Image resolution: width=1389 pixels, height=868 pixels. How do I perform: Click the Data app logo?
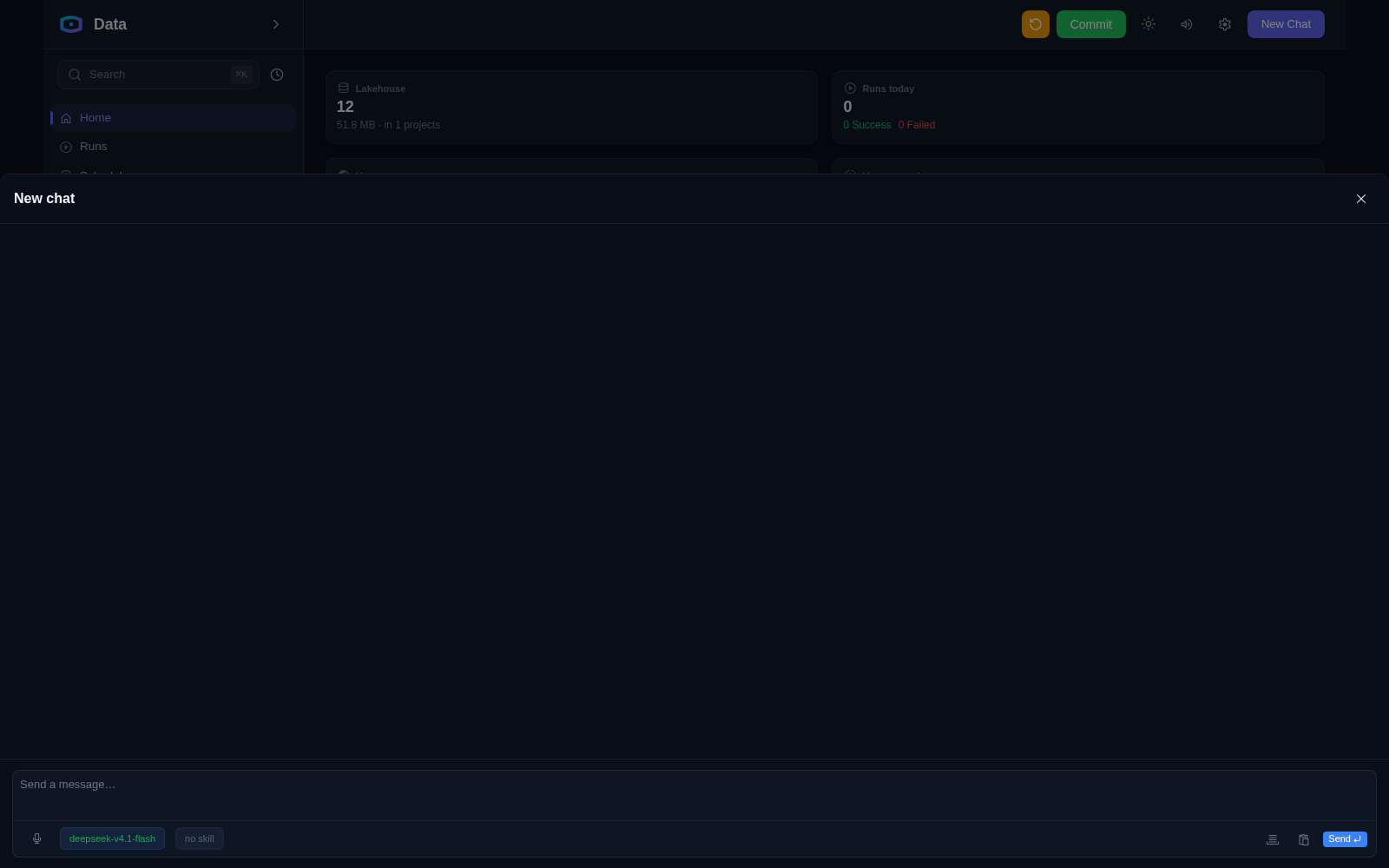click(71, 24)
